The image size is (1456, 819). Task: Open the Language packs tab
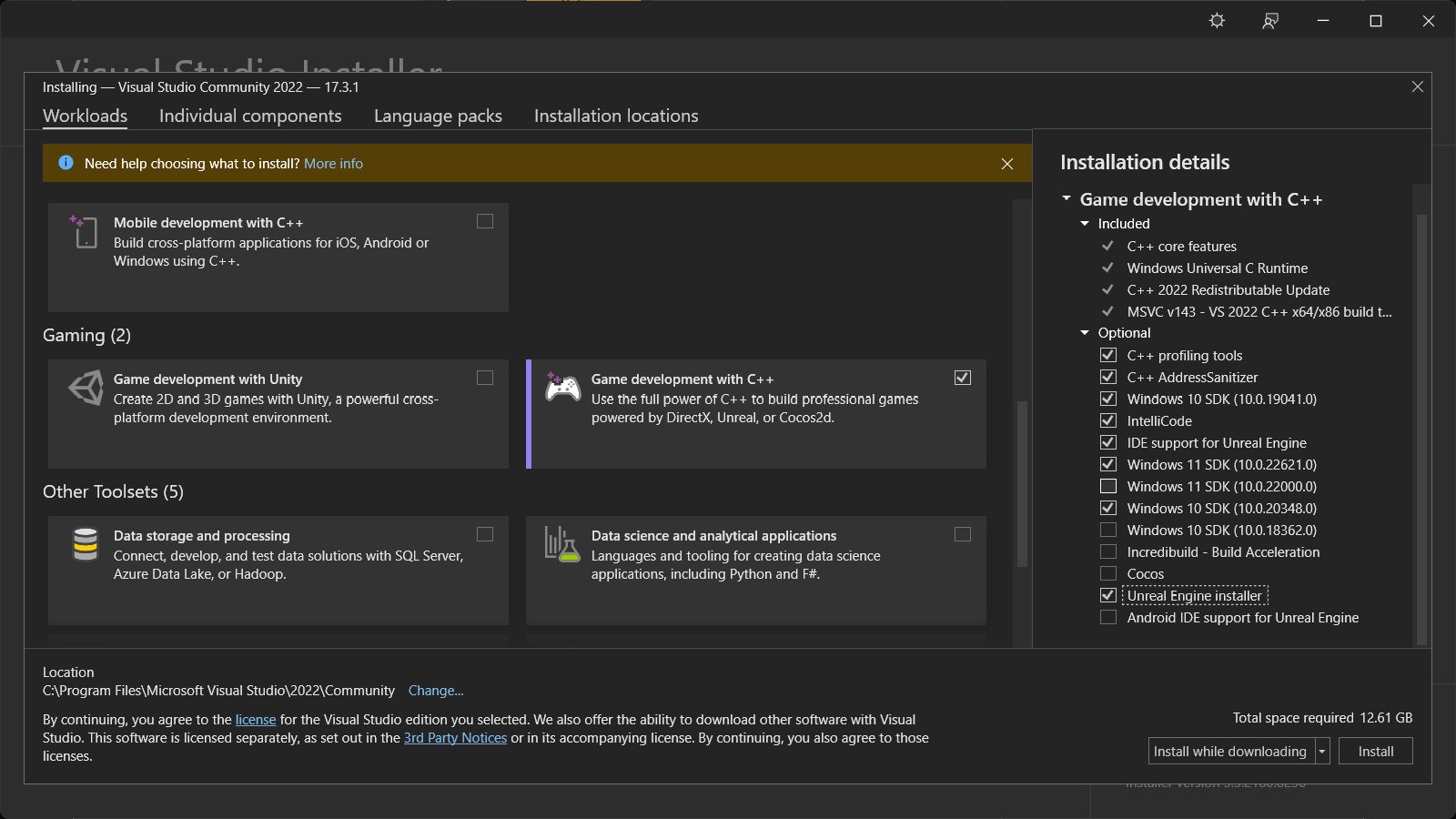(438, 116)
